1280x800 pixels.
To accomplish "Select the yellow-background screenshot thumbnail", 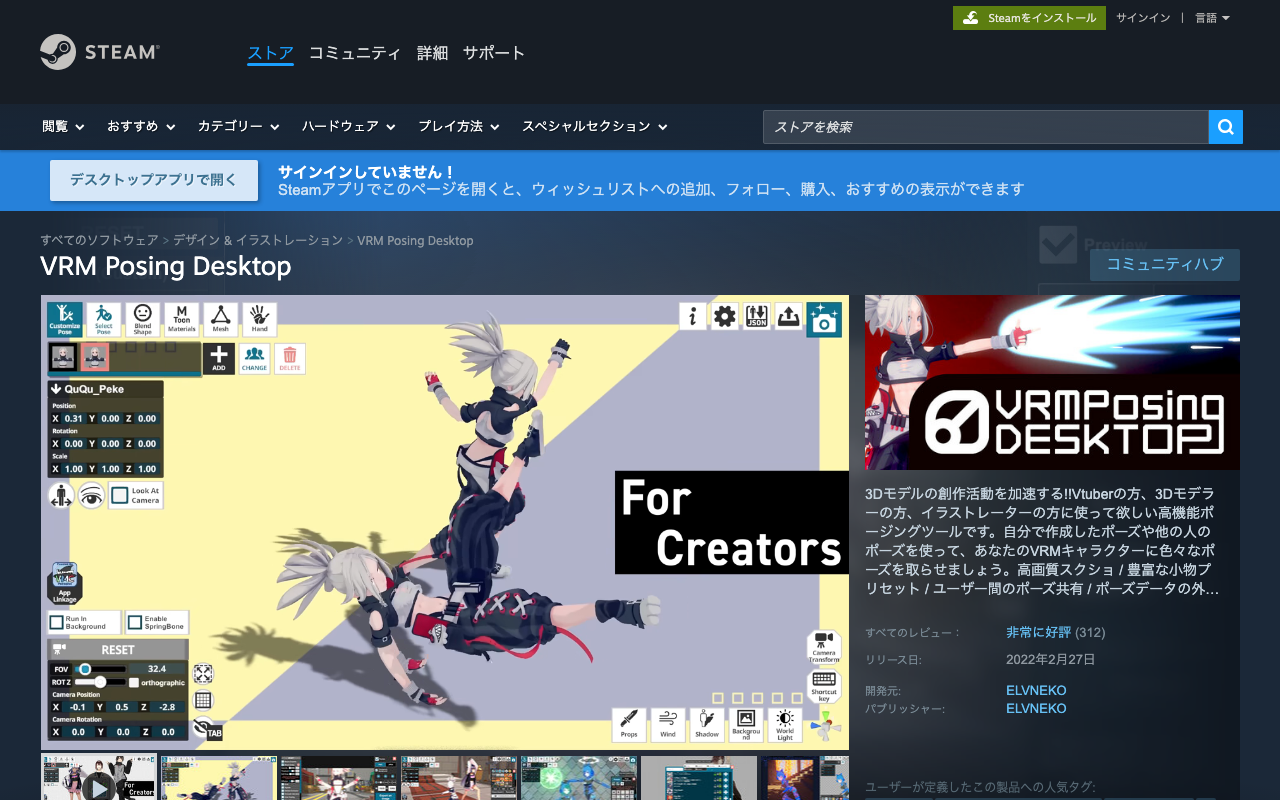I will coord(218,778).
